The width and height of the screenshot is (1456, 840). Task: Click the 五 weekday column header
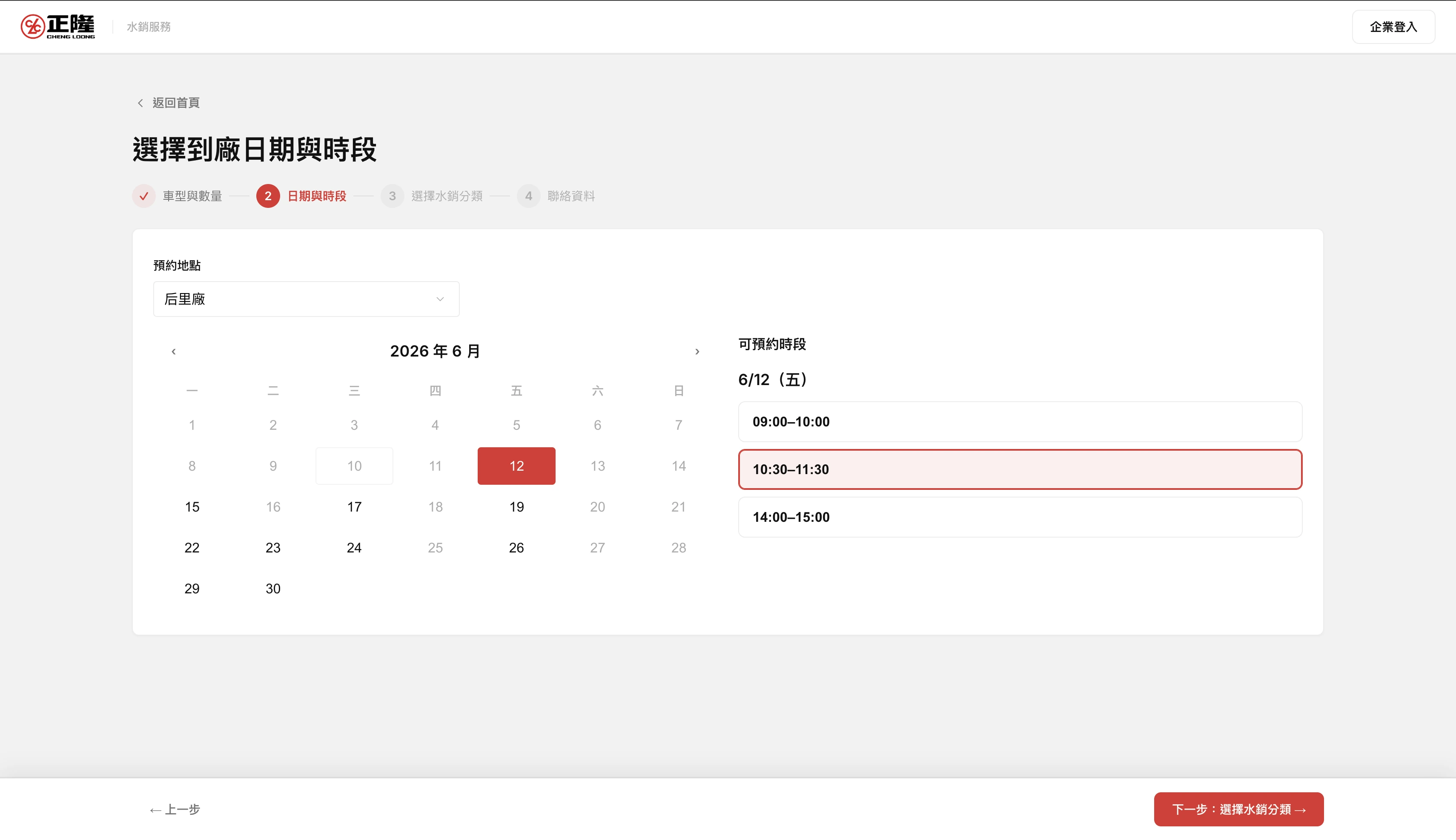517,391
